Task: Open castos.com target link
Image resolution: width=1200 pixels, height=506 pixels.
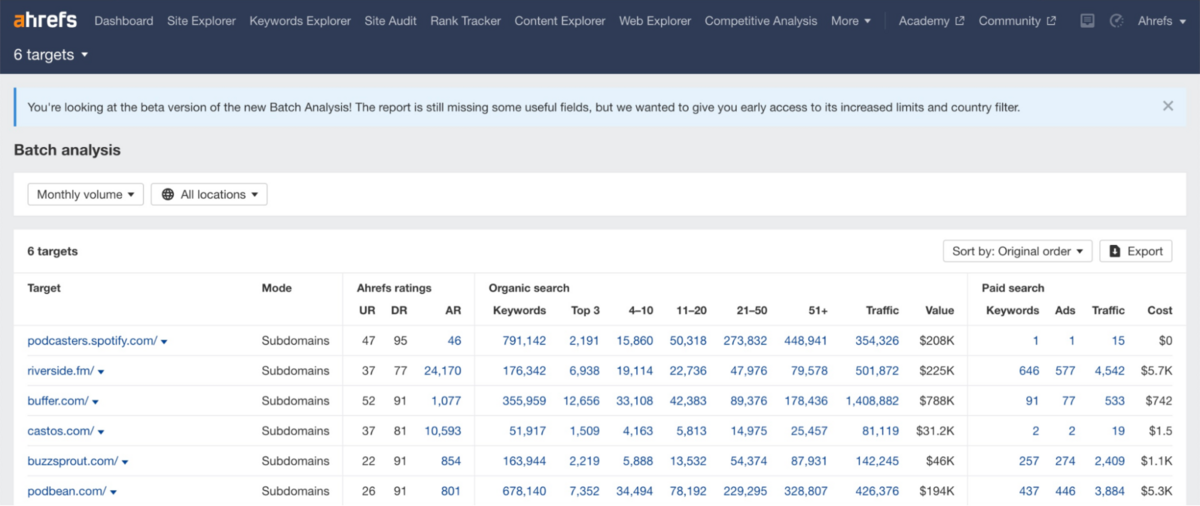Action: pos(60,431)
